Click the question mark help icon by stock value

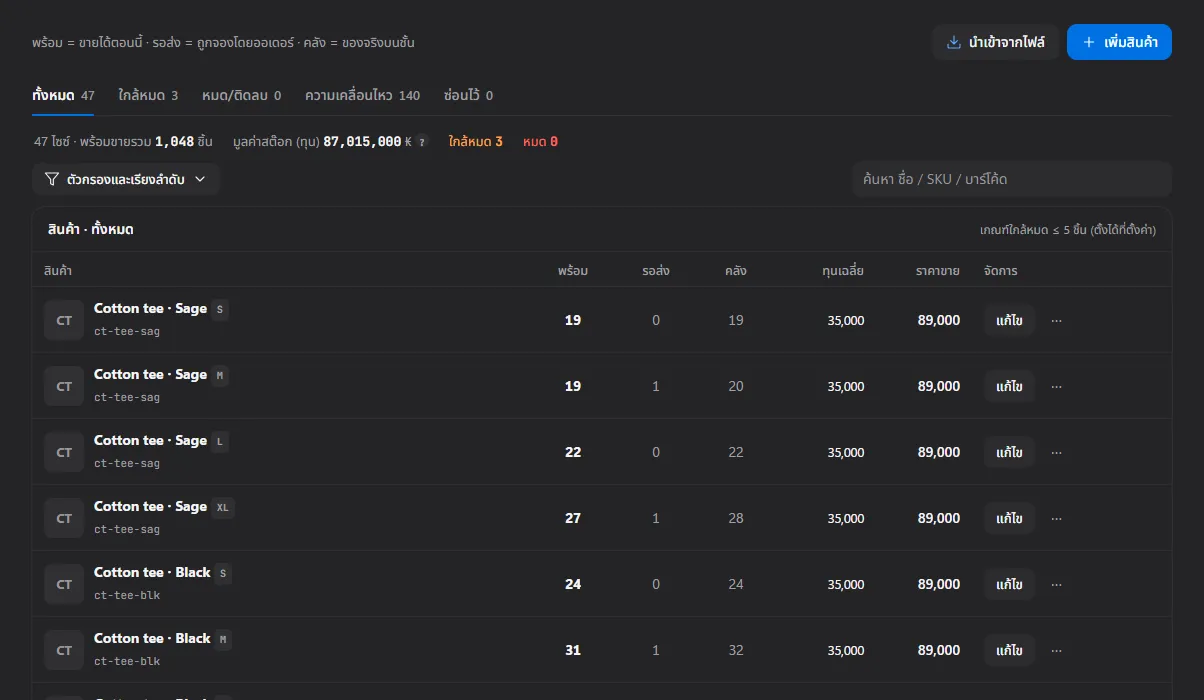(x=422, y=142)
